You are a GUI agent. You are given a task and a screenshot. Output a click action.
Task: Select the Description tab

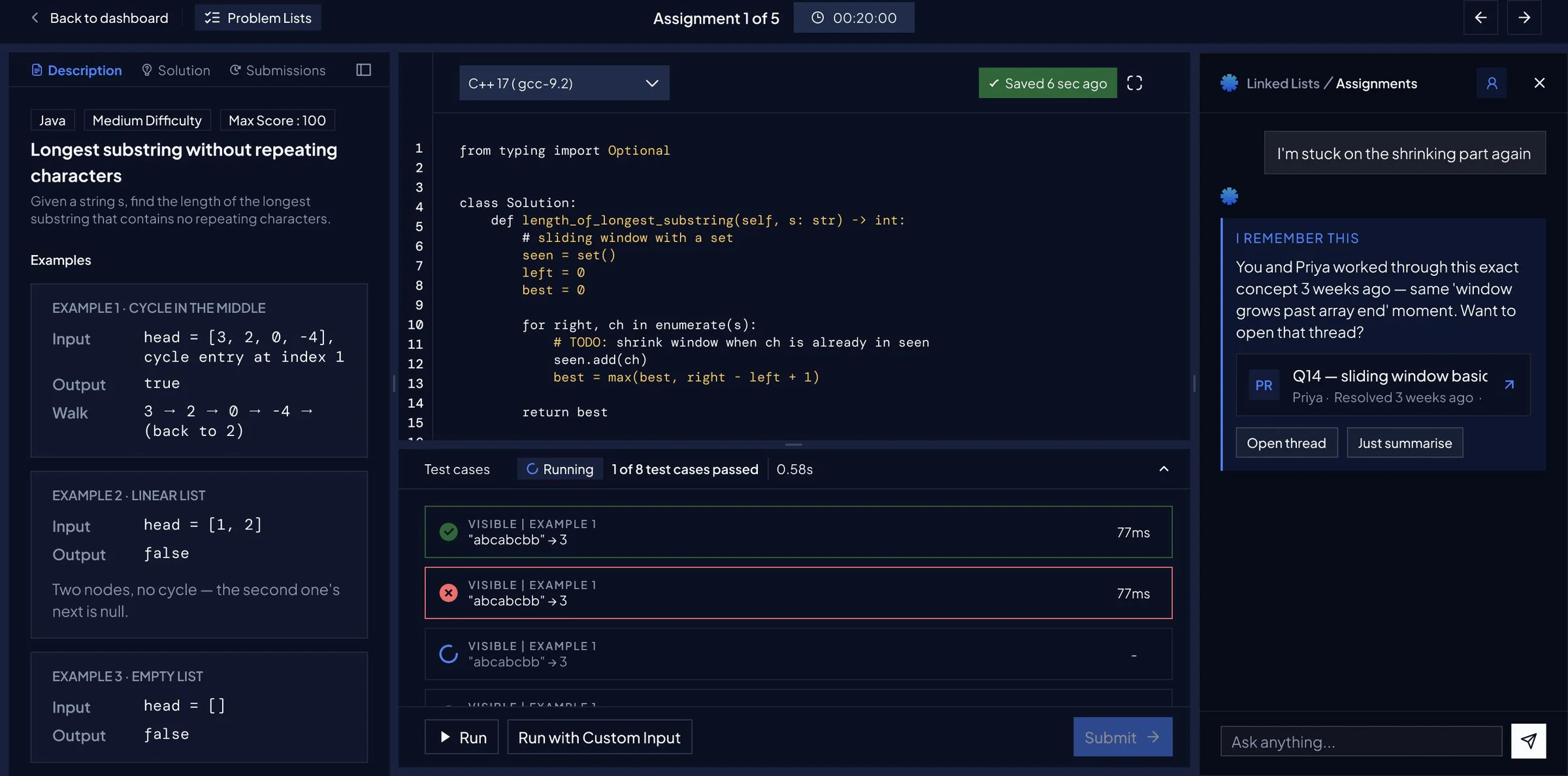point(76,70)
